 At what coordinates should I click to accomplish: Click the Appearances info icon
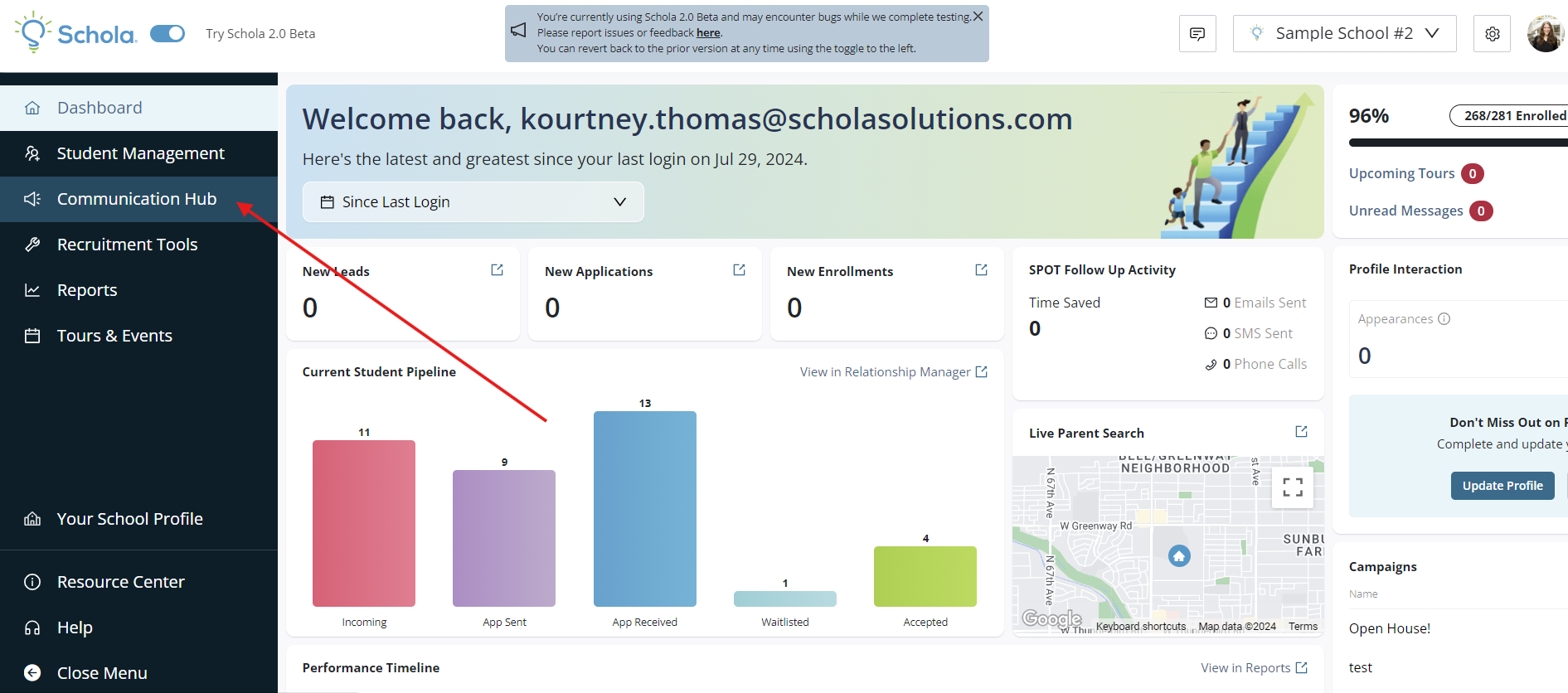(1444, 319)
